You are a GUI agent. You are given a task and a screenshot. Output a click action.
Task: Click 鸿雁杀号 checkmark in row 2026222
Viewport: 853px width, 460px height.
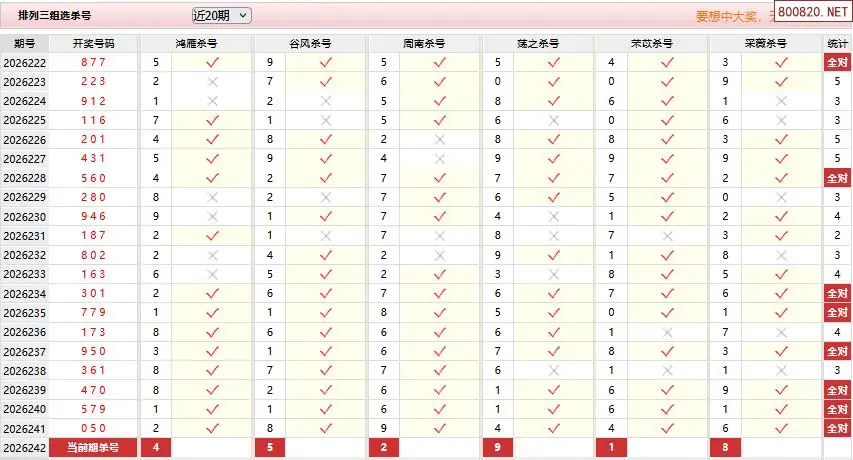click(212, 63)
